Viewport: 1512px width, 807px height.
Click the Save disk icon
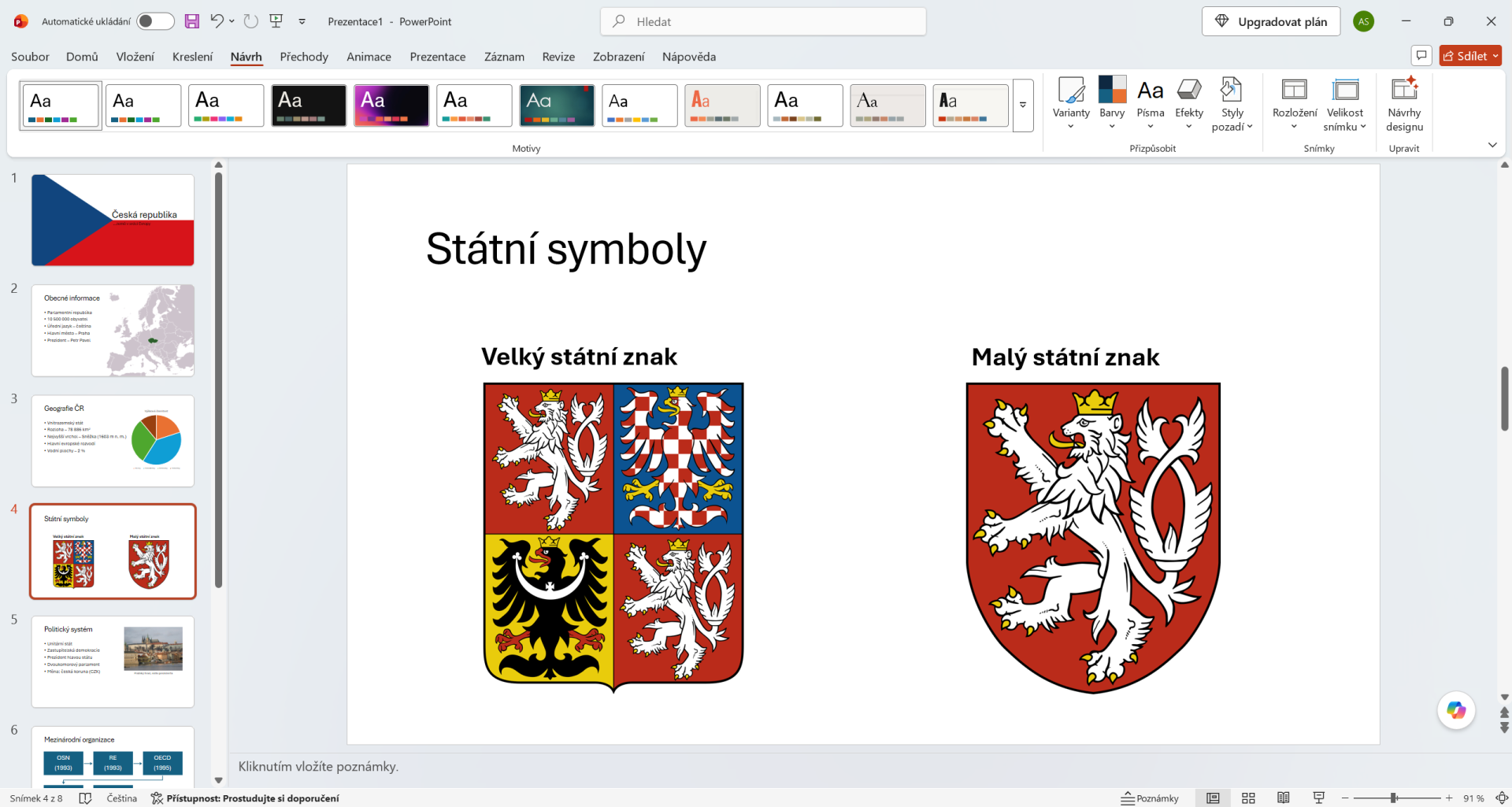coord(192,21)
